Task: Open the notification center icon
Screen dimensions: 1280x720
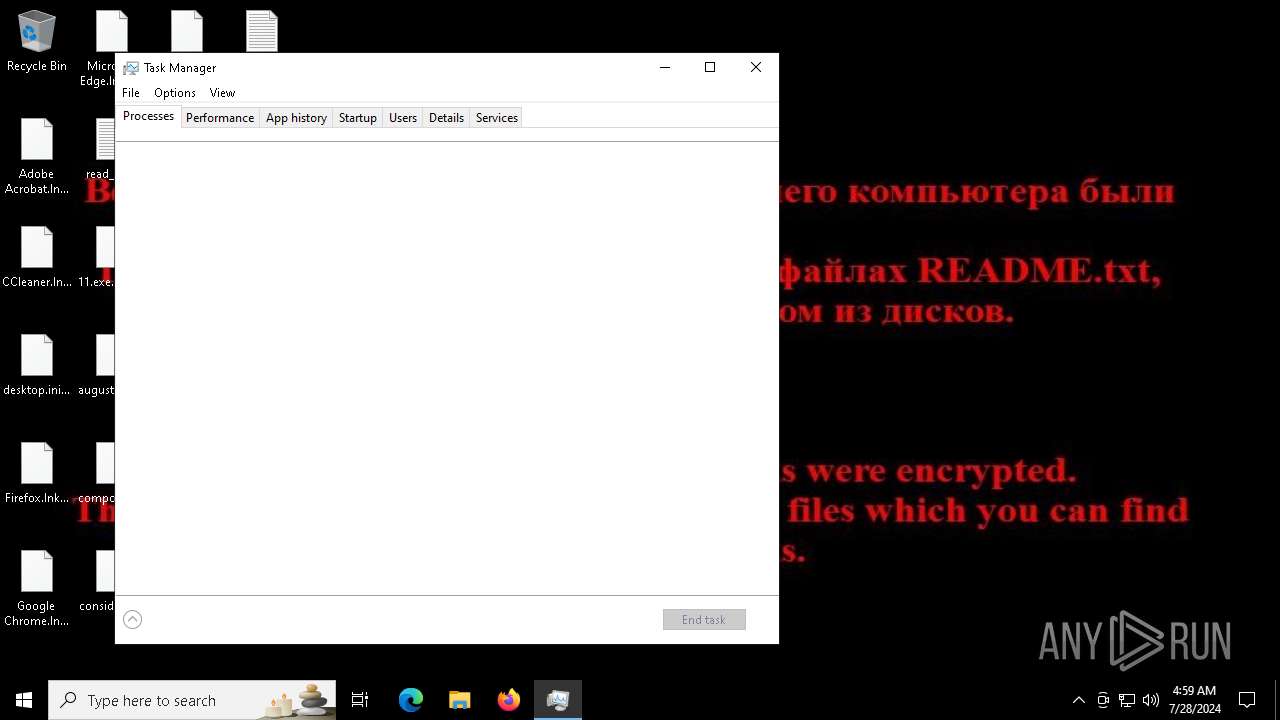Action: (1247, 700)
